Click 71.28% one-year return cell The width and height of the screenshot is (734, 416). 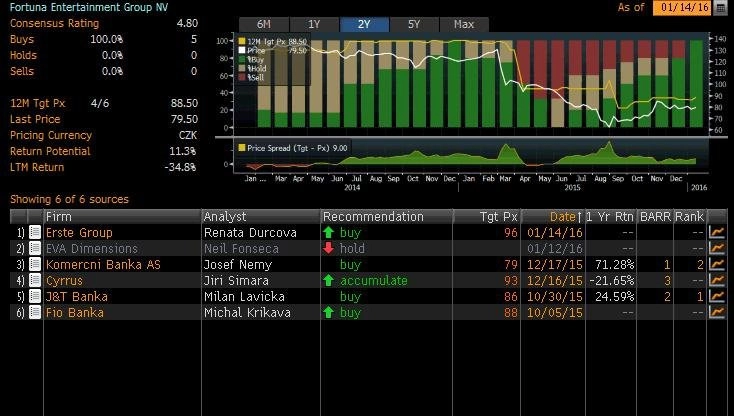(x=615, y=264)
